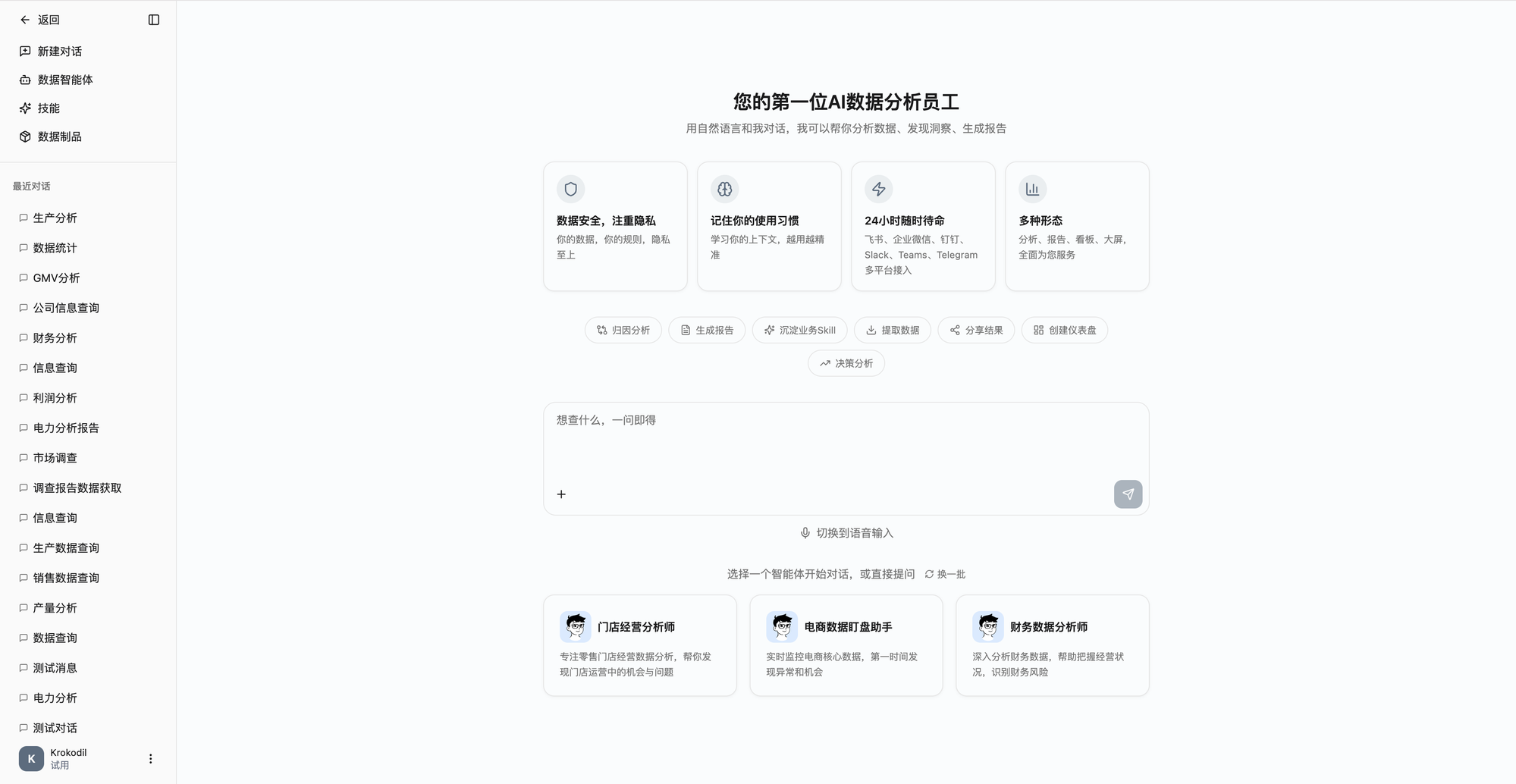Open 数据智能体 in sidebar
The width and height of the screenshot is (1516, 784).
pos(64,80)
